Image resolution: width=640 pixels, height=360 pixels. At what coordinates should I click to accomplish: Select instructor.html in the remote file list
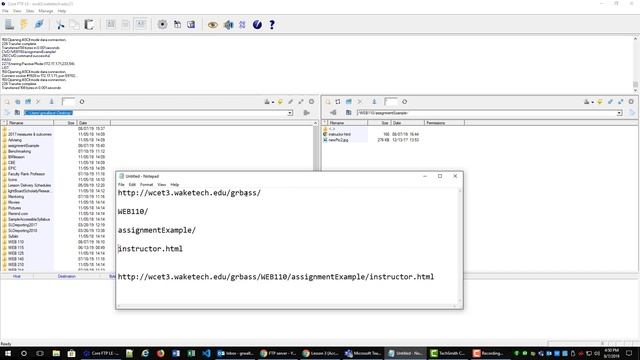coord(340,134)
